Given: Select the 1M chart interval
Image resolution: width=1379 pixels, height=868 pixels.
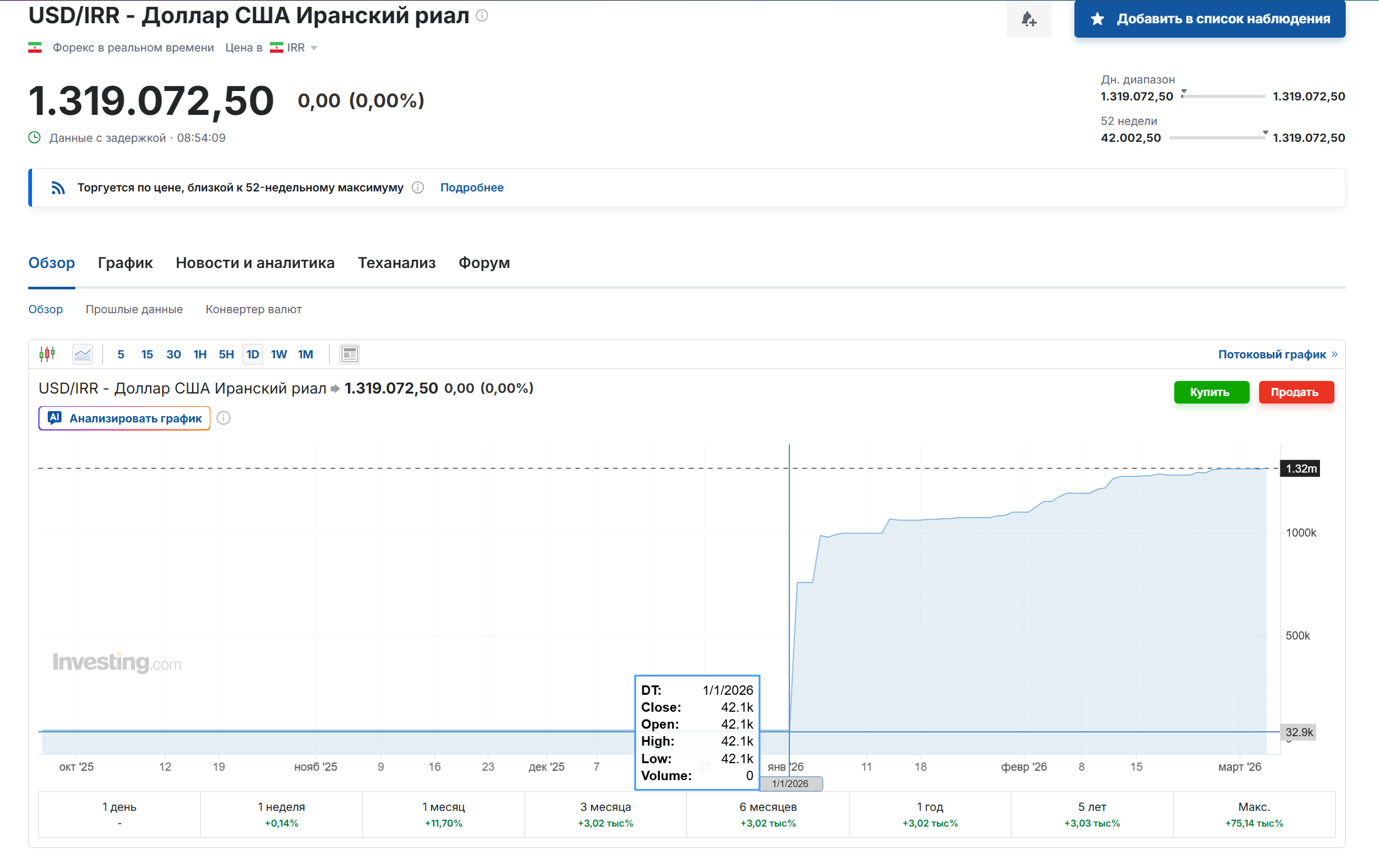Looking at the screenshot, I should pyautogui.click(x=305, y=355).
